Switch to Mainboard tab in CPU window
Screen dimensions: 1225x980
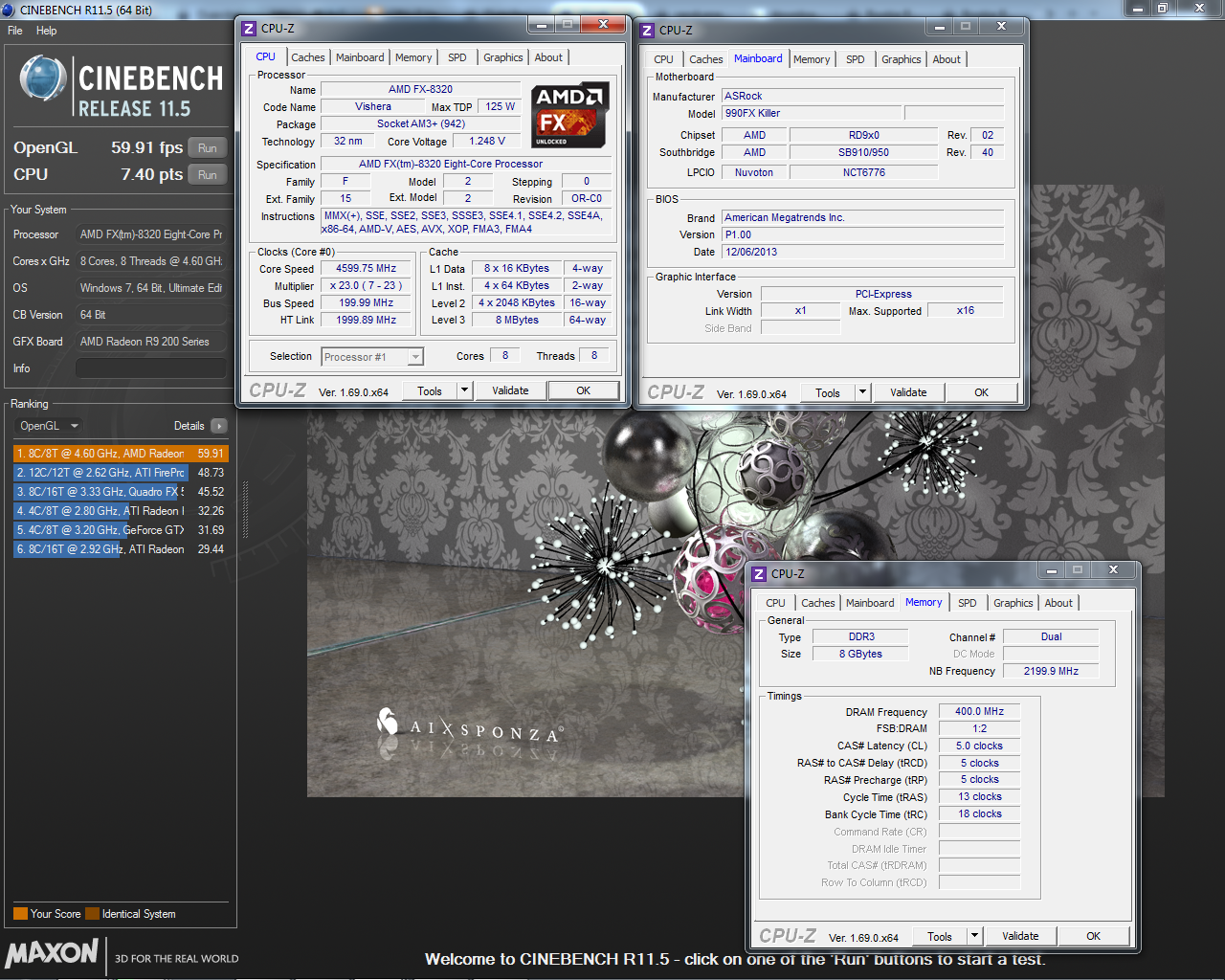tap(360, 57)
